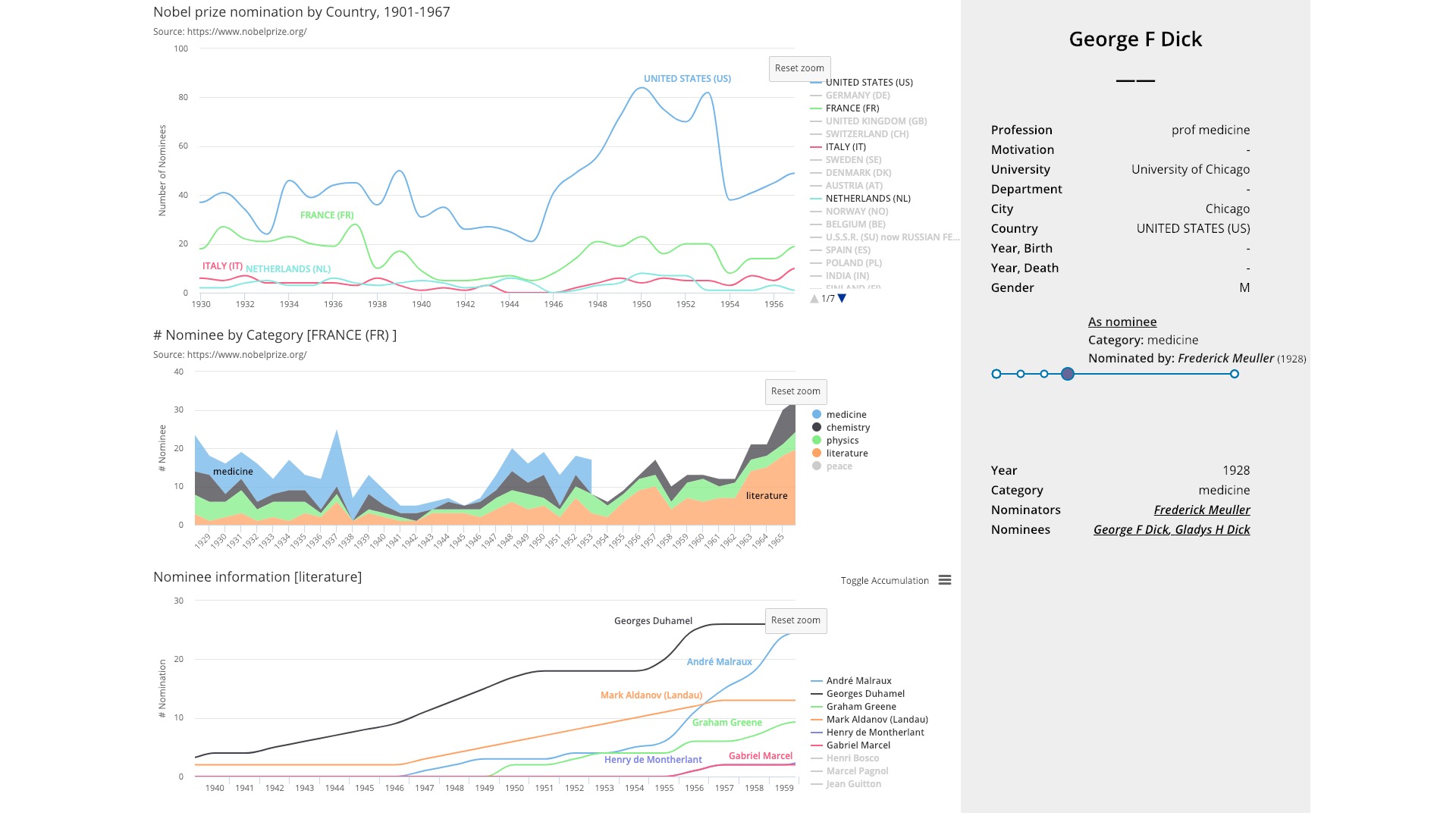Go to previous legend page arrow
This screenshot has height=819, width=1456.
coord(814,299)
